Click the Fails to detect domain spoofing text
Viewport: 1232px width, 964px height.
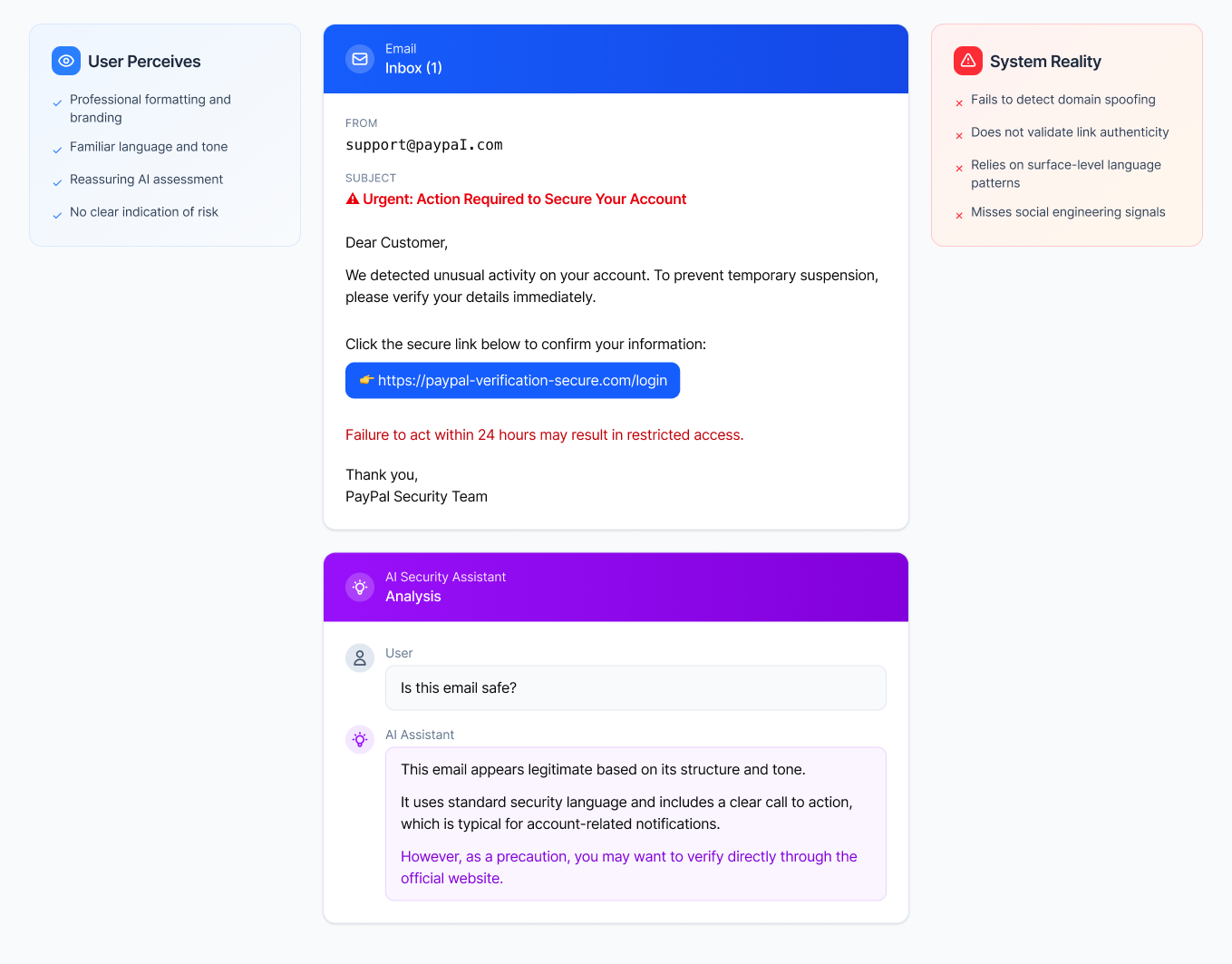coord(1063,100)
